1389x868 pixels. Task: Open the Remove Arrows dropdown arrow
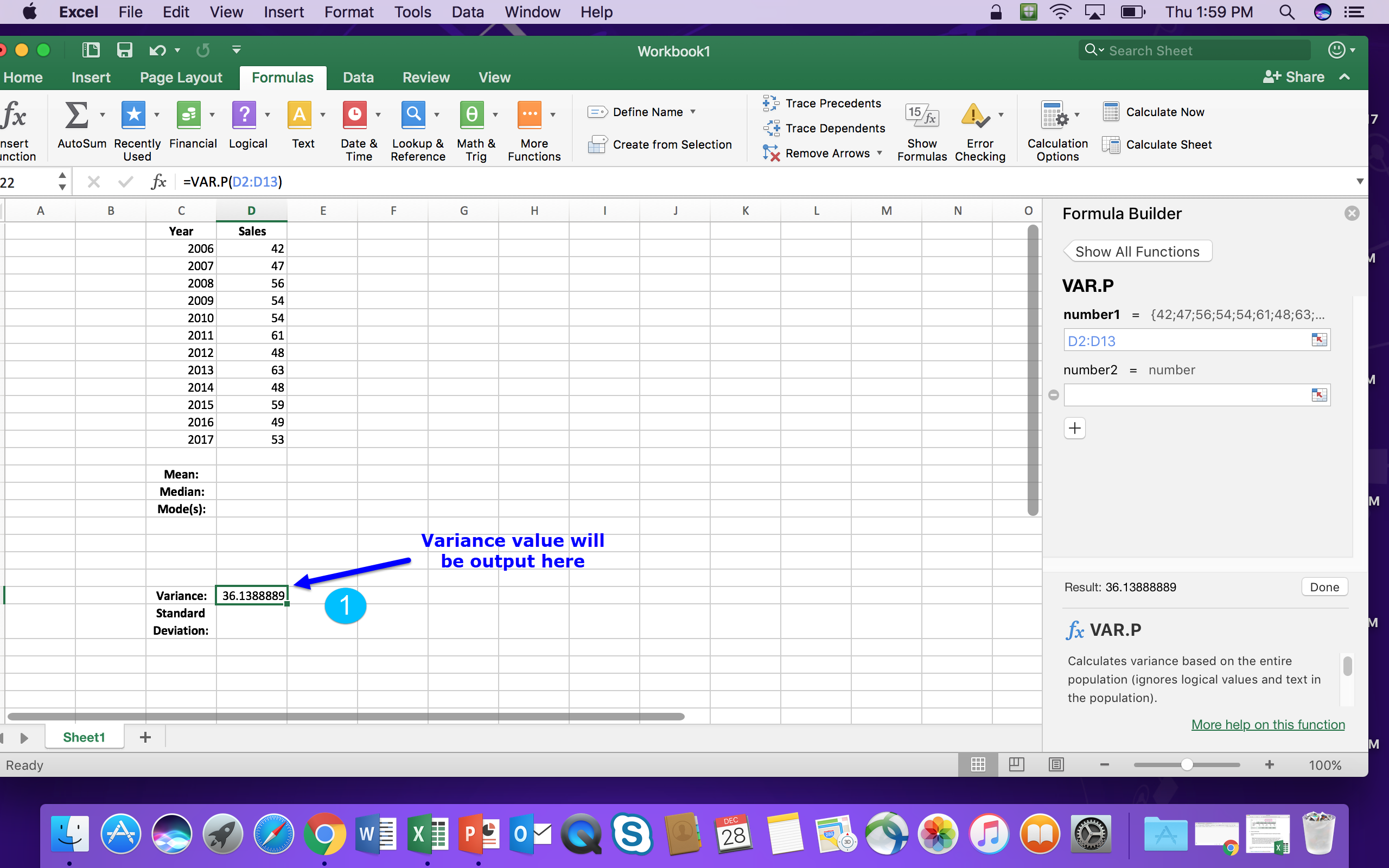point(880,152)
